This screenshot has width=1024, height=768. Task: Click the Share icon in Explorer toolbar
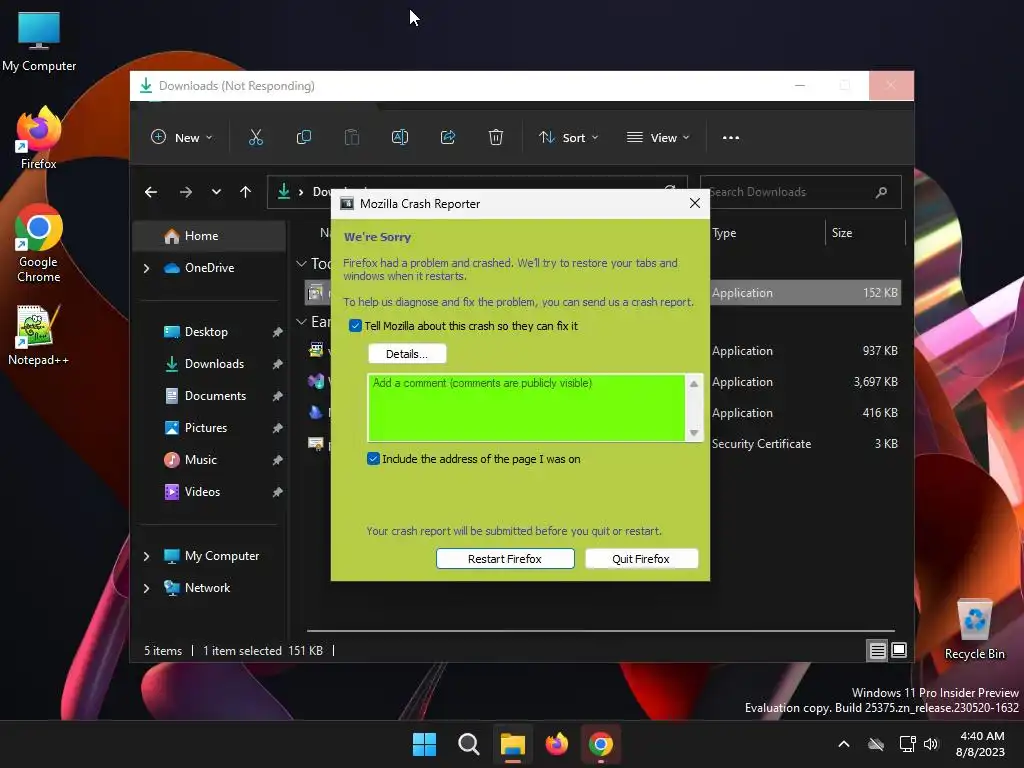click(x=448, y=137)
